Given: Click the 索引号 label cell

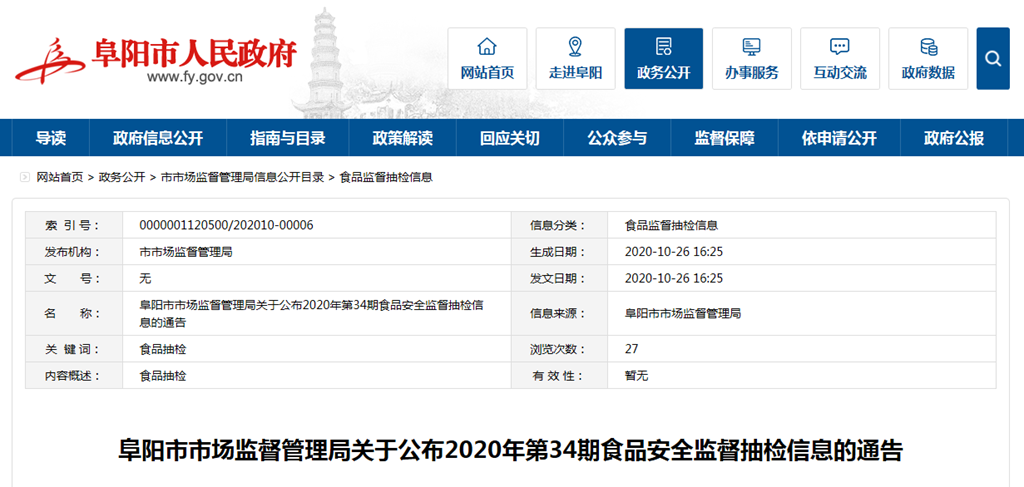Looking at the screenshot, I should pyautogui.click(x=74, y=225).
